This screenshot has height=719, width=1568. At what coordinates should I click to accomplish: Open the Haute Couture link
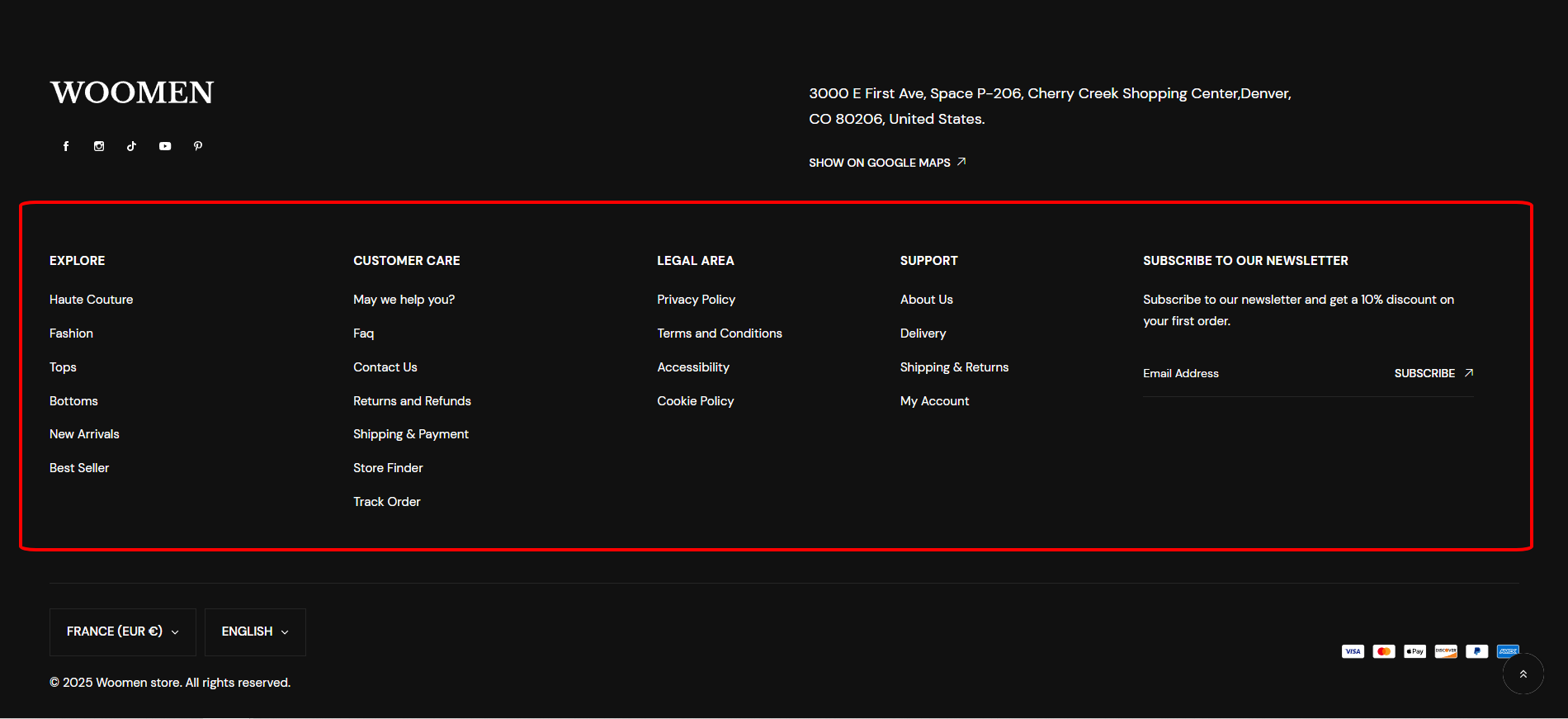click(91, 300)
